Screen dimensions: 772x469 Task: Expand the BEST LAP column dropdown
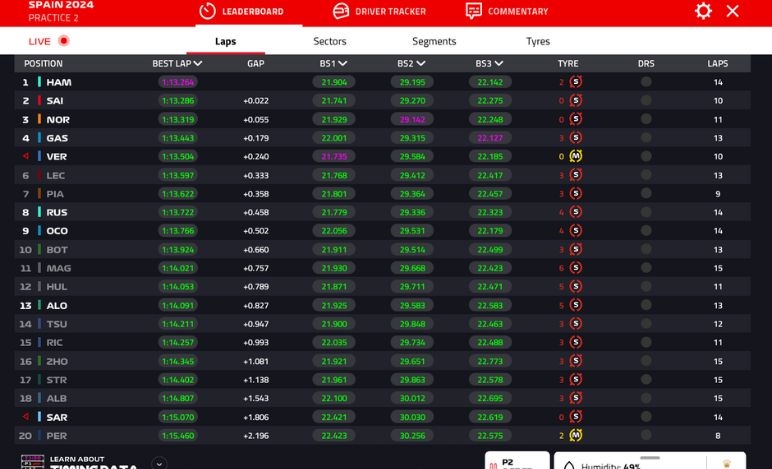198,64
